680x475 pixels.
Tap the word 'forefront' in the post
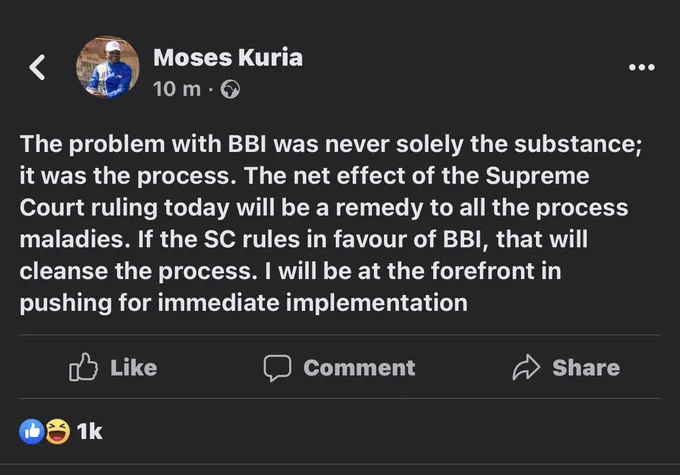(x=482, y=271)
